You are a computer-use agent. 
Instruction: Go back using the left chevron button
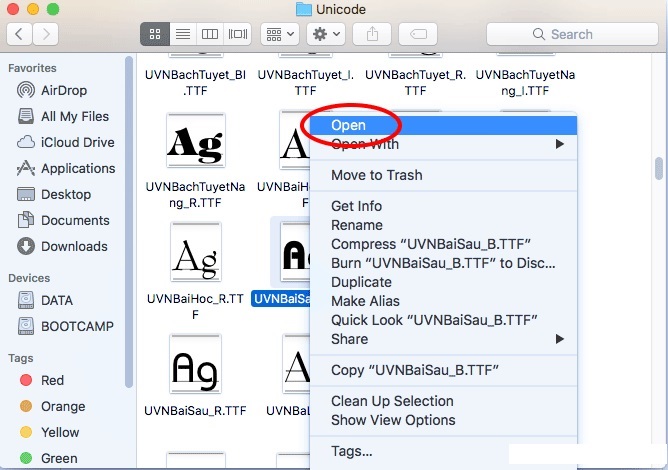pos(19,34)
